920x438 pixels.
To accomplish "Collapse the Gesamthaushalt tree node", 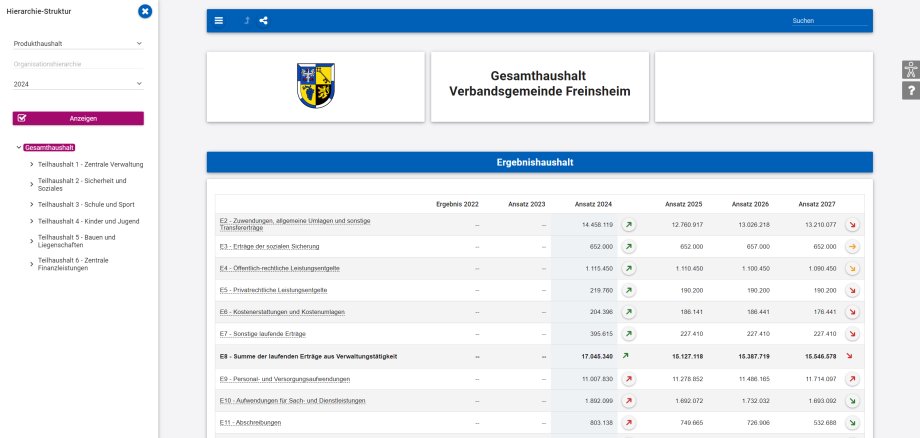I will click(x=19, y=148).
